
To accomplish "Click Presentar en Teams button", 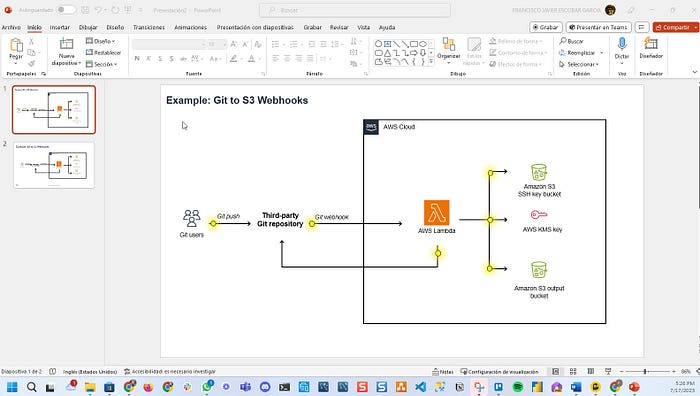I will [x=598, y=27].
